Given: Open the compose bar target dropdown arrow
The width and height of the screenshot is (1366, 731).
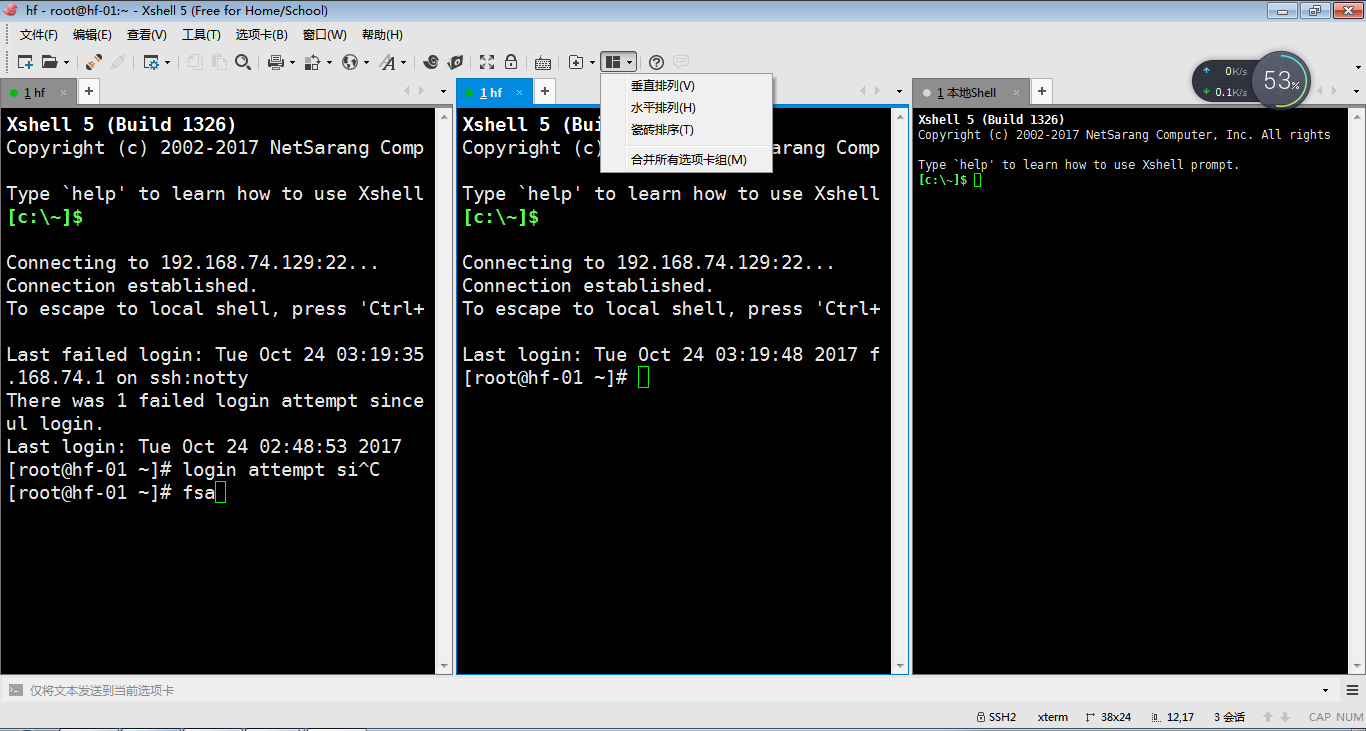Looking at the screenshot, I should pos(1325,690).
